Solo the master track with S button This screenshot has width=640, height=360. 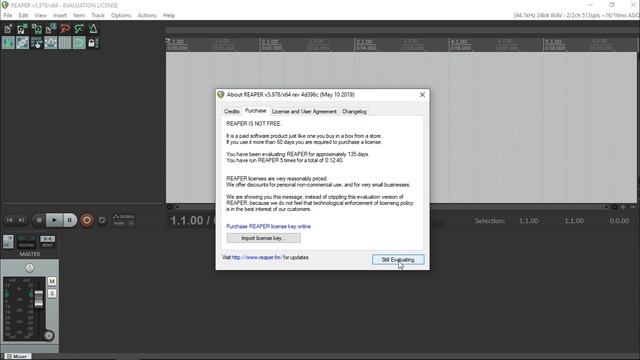coord(52,293)
